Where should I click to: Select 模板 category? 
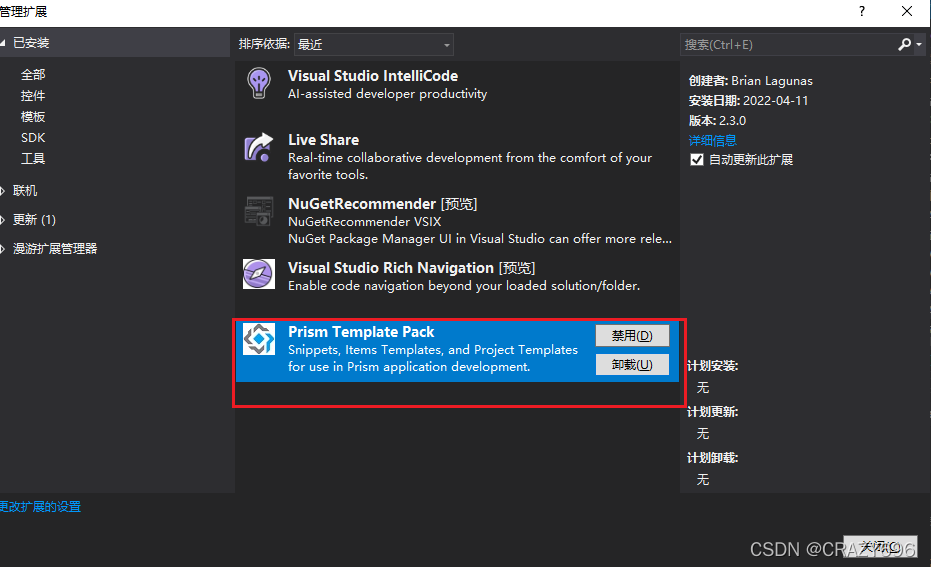pyautogui.click(x=33, y=116)
